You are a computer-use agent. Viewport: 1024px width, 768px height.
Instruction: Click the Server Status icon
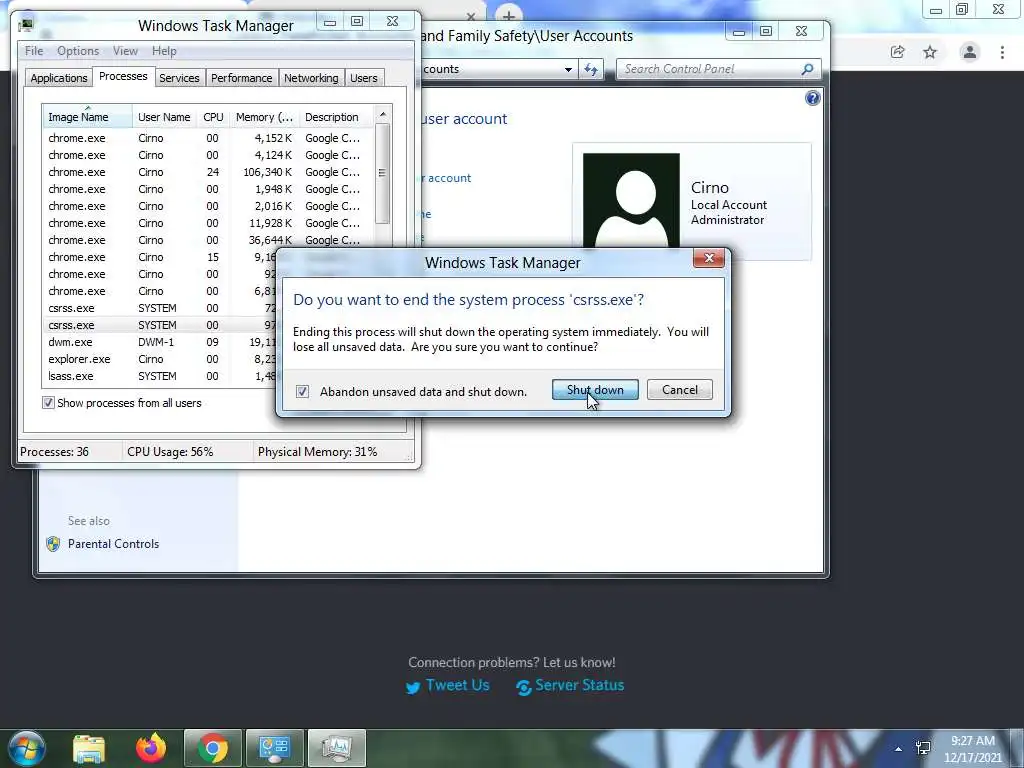pos(523,688)
